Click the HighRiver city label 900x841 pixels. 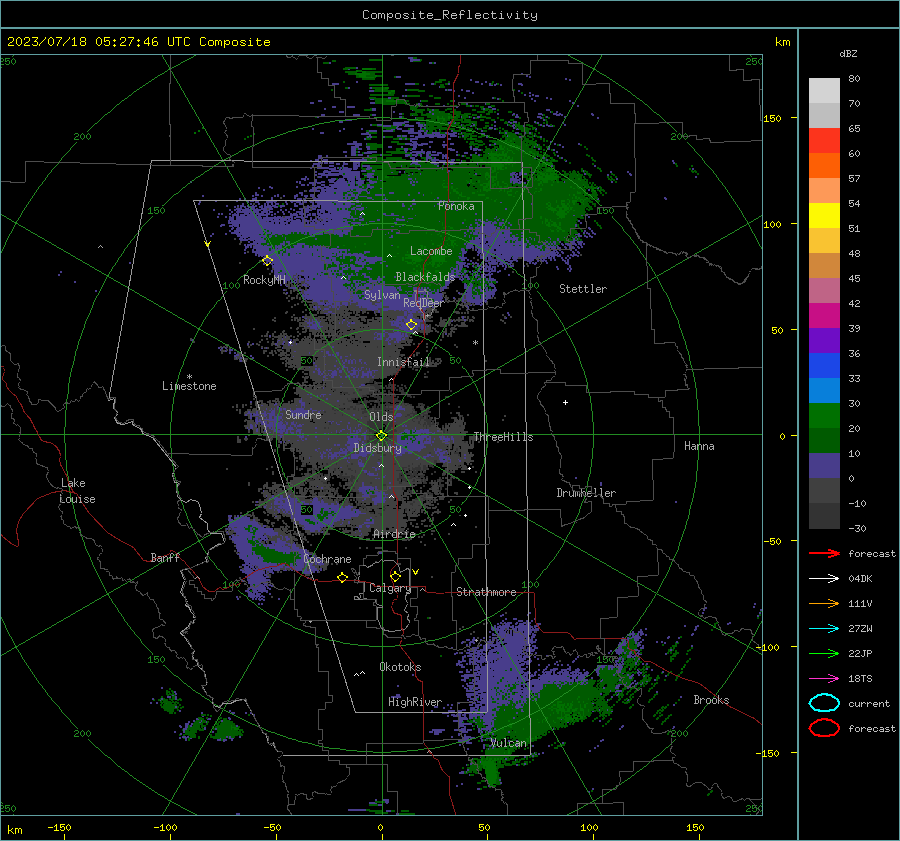click(415, 702)
